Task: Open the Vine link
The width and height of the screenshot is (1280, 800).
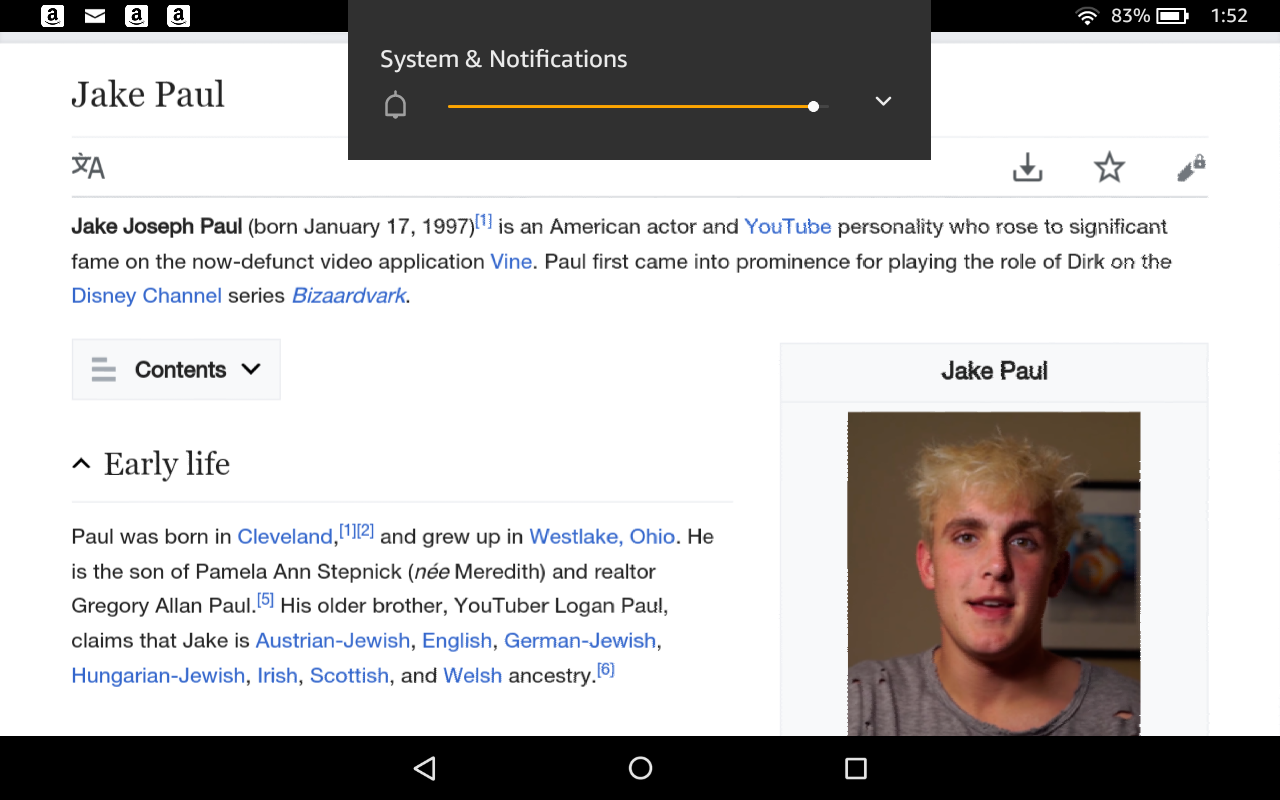Action: click(x=511, y=261)
